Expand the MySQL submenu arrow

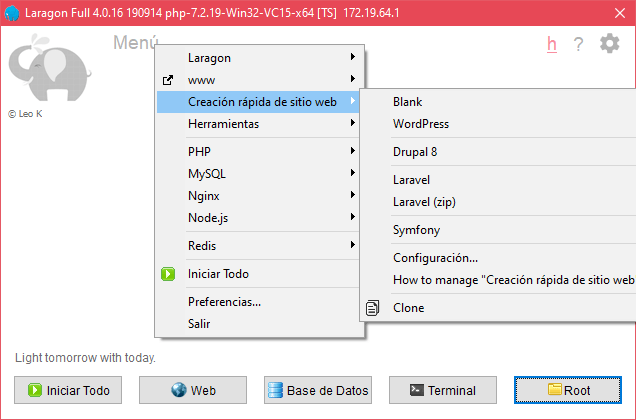pos(353,172)
